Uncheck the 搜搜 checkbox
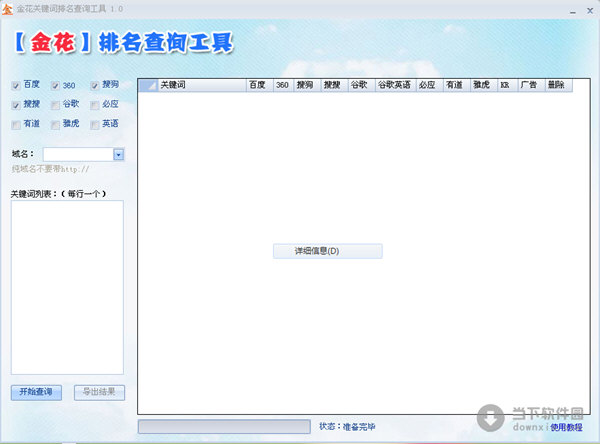This screenshot has height=444, width=600. point(16,105)
